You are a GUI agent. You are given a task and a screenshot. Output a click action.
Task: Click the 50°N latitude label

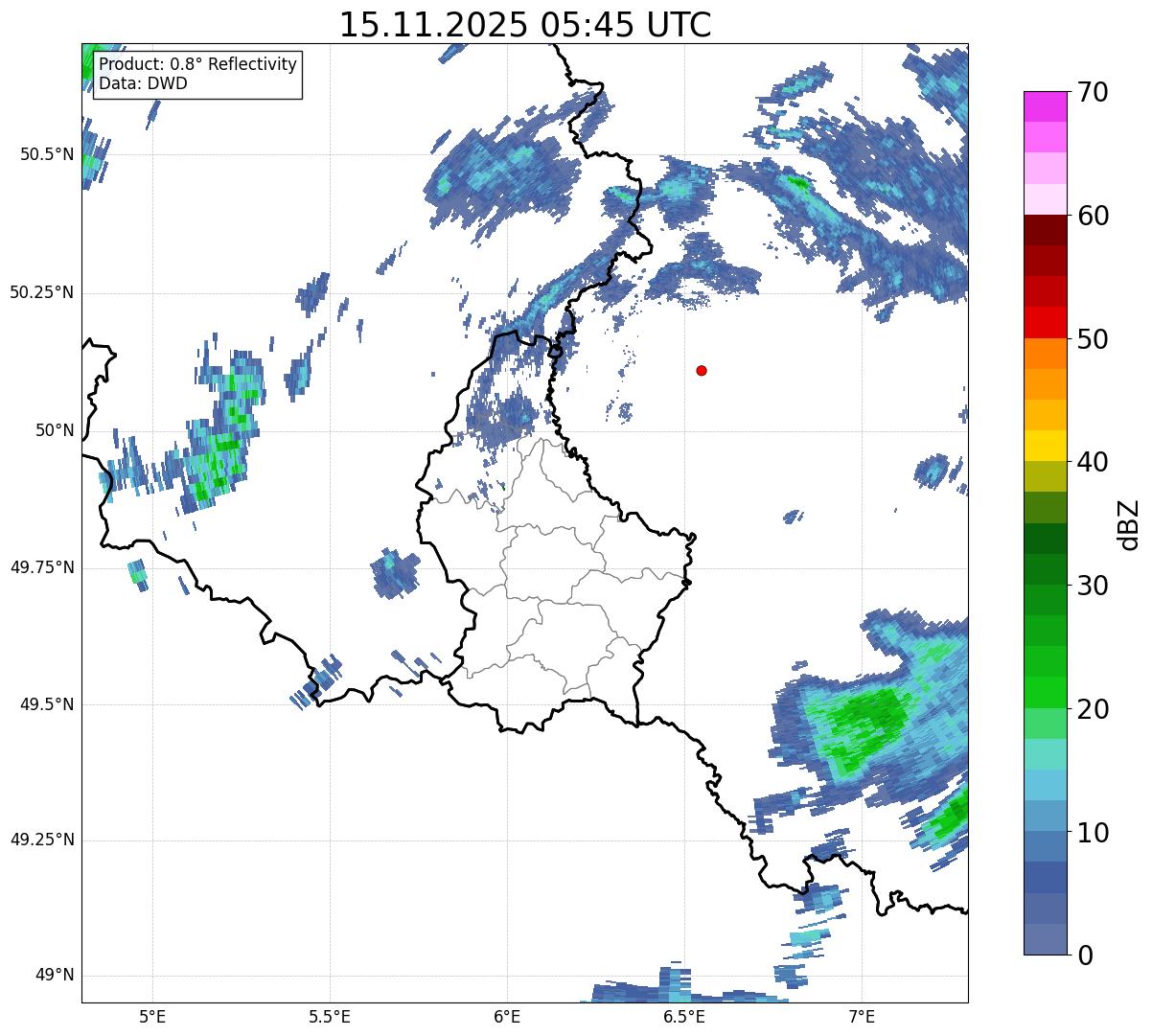[55, 430]
